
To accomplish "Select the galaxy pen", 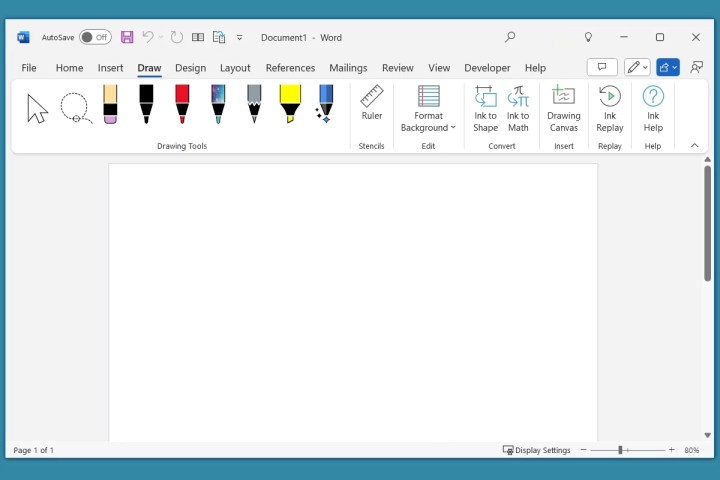I will 218,104.
